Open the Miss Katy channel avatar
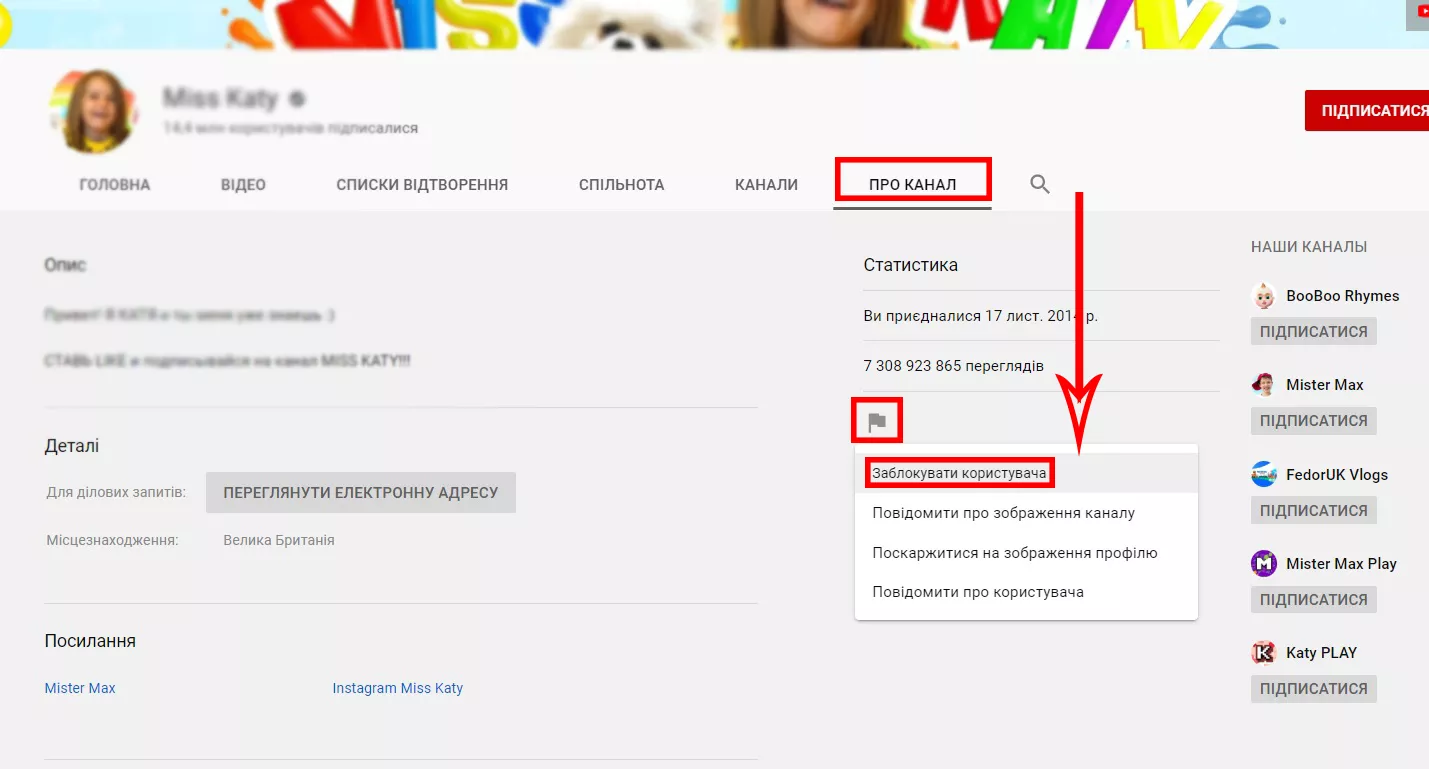The image size is (1429, 769). click(92, 110)
